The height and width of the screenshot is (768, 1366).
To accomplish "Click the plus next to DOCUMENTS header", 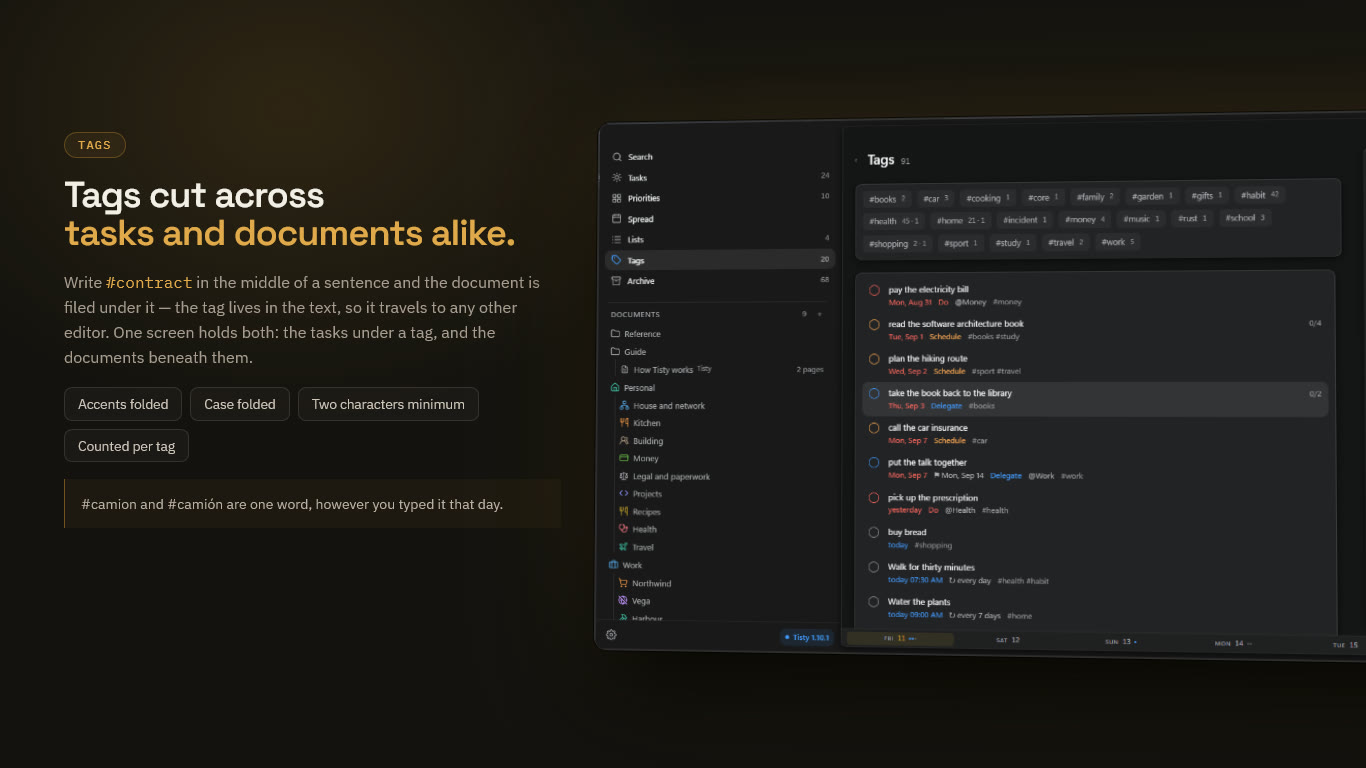I will point(820,314).
